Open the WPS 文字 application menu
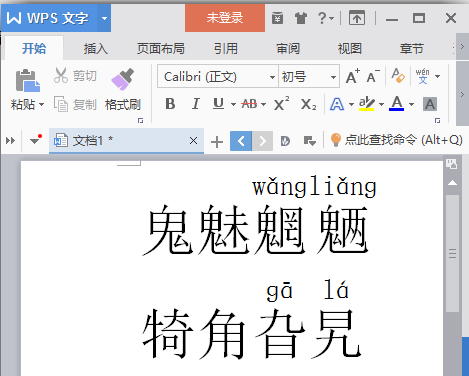469x376 pixels. (49, 18)
